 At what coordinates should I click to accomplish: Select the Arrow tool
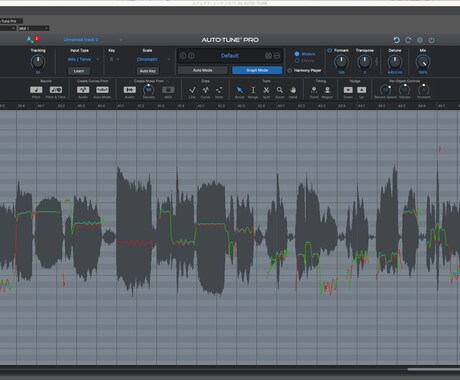239,90
